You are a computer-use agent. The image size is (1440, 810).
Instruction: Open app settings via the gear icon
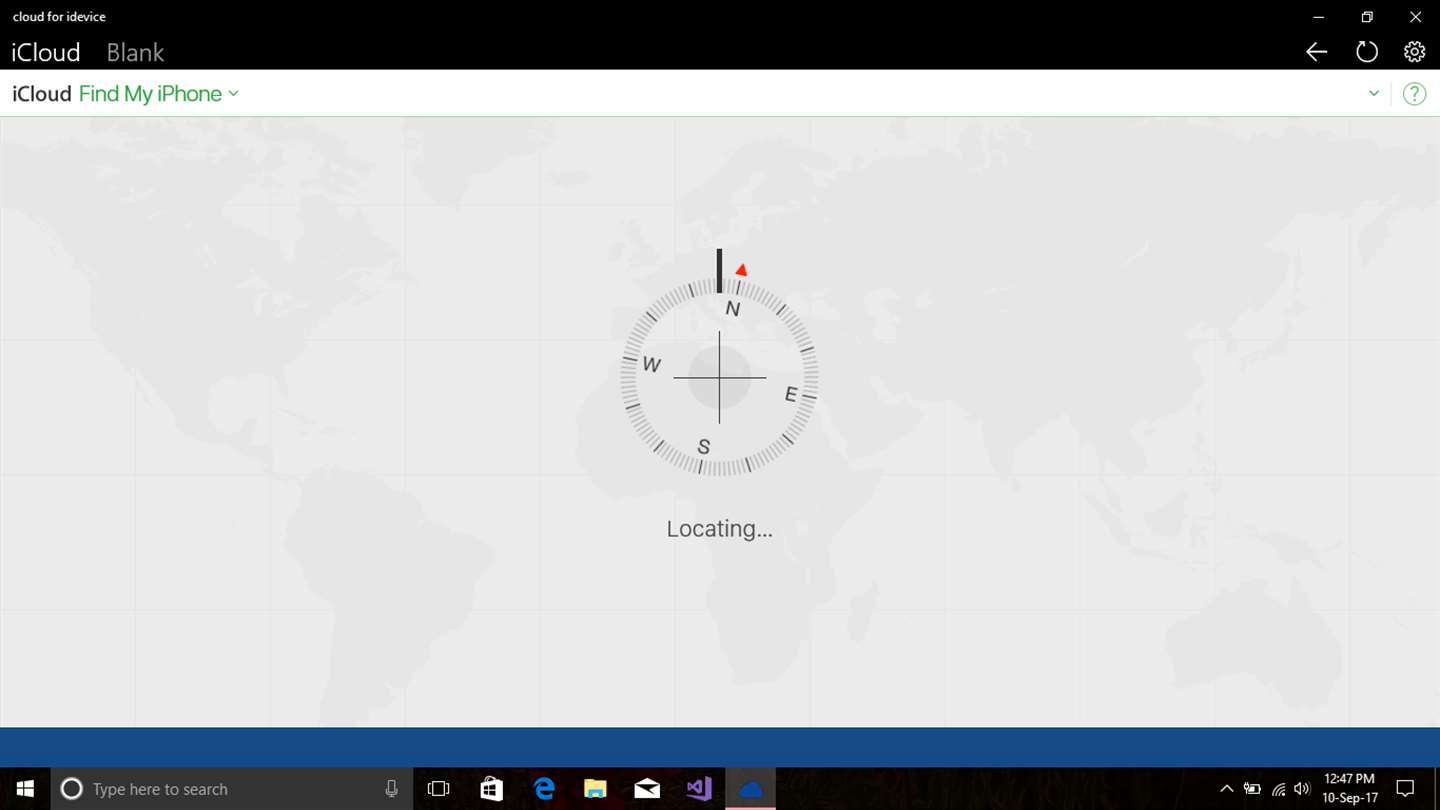coord(1414,52)
